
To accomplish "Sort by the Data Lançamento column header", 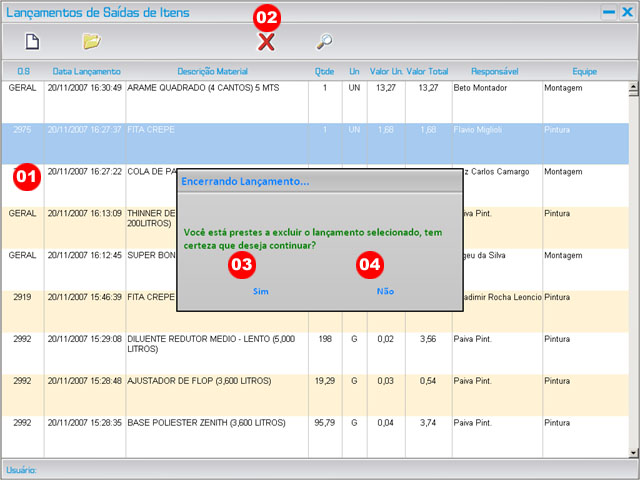I will point(86,72).
